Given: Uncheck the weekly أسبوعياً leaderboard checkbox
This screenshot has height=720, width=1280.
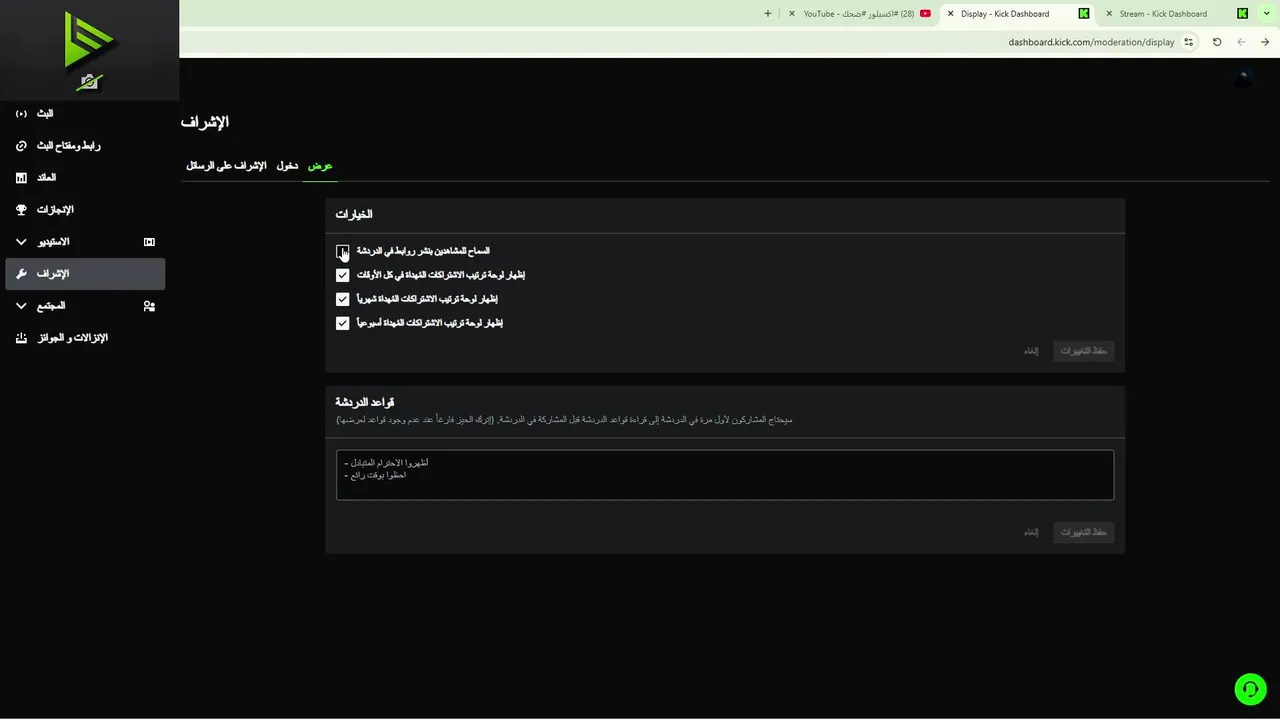Looking at the screenshot, I should 343,323.
